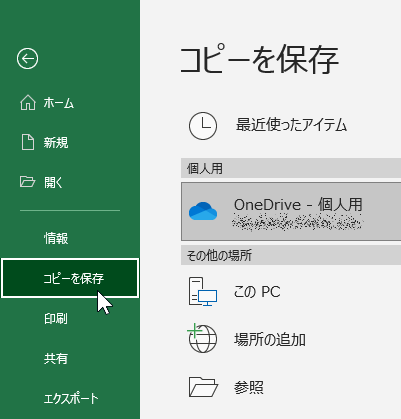401x419 pixels.
Task: Click the globe icon with plus sign
Action: click(202, 338)
